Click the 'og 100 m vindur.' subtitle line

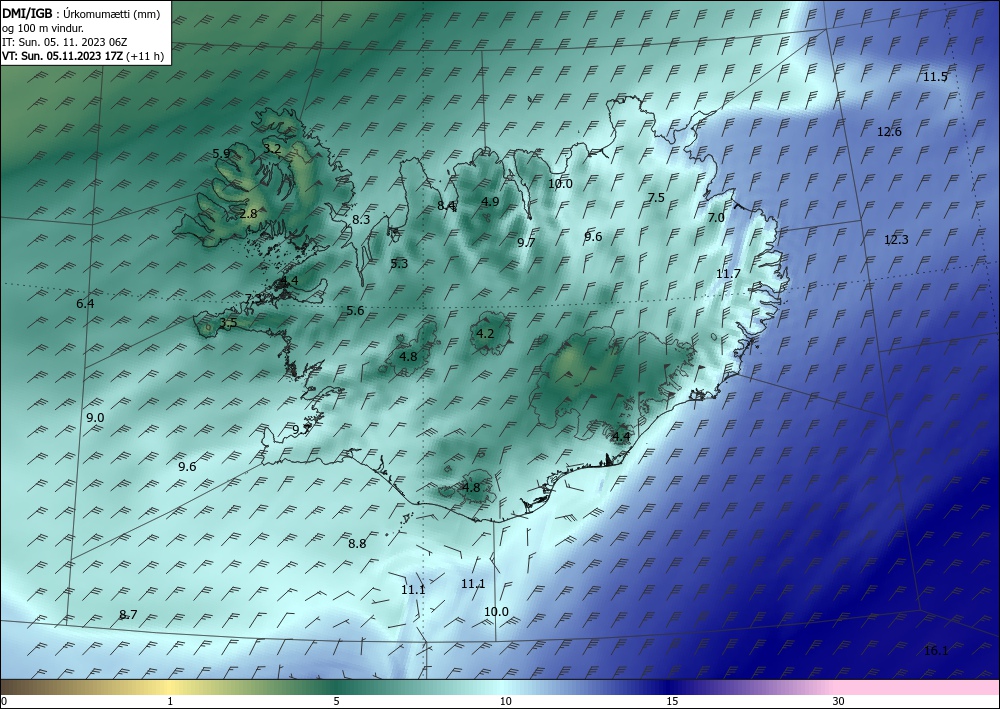43,28
